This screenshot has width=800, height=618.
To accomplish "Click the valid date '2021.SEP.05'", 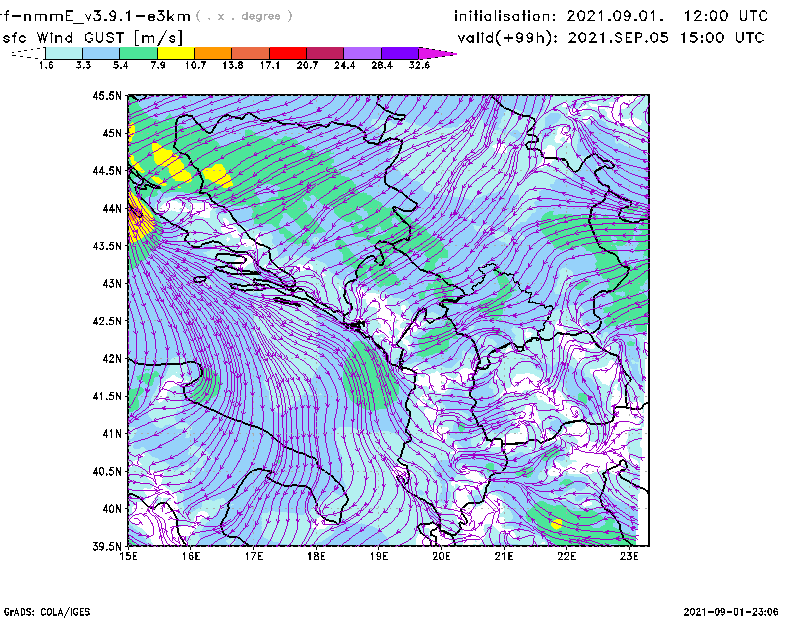I will point(618,38).
